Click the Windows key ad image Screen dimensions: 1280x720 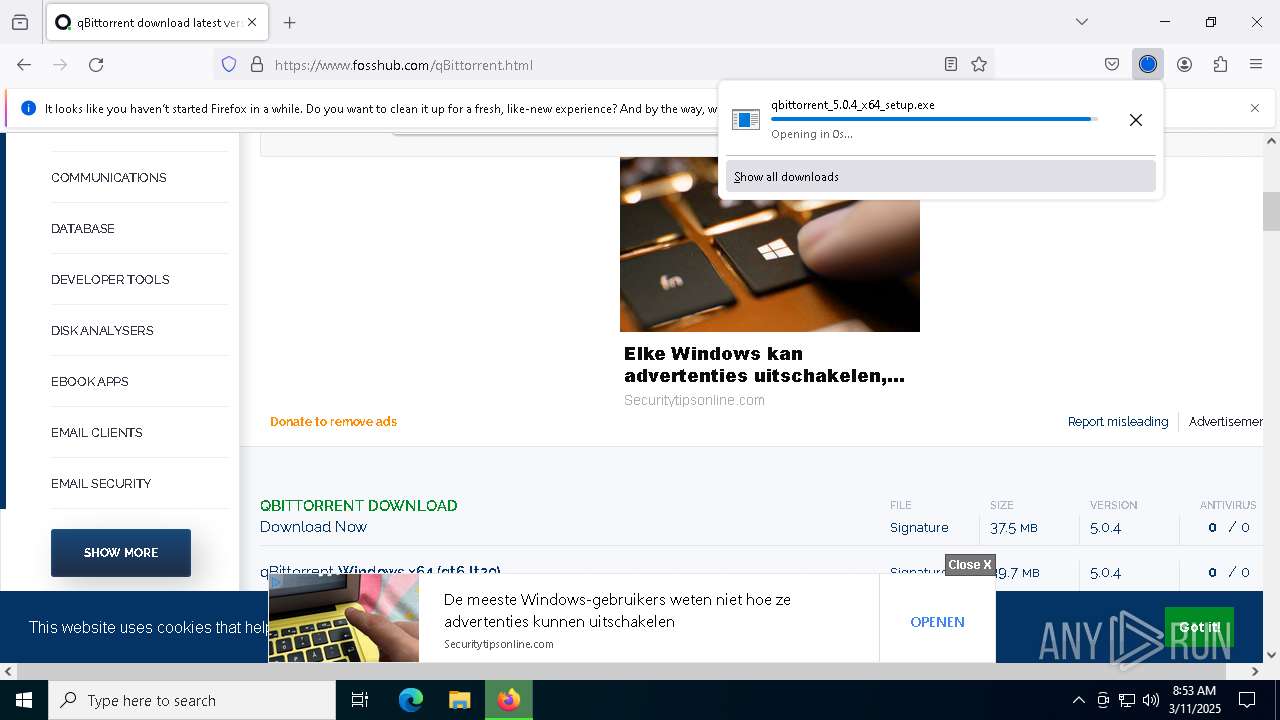point(770,244)
